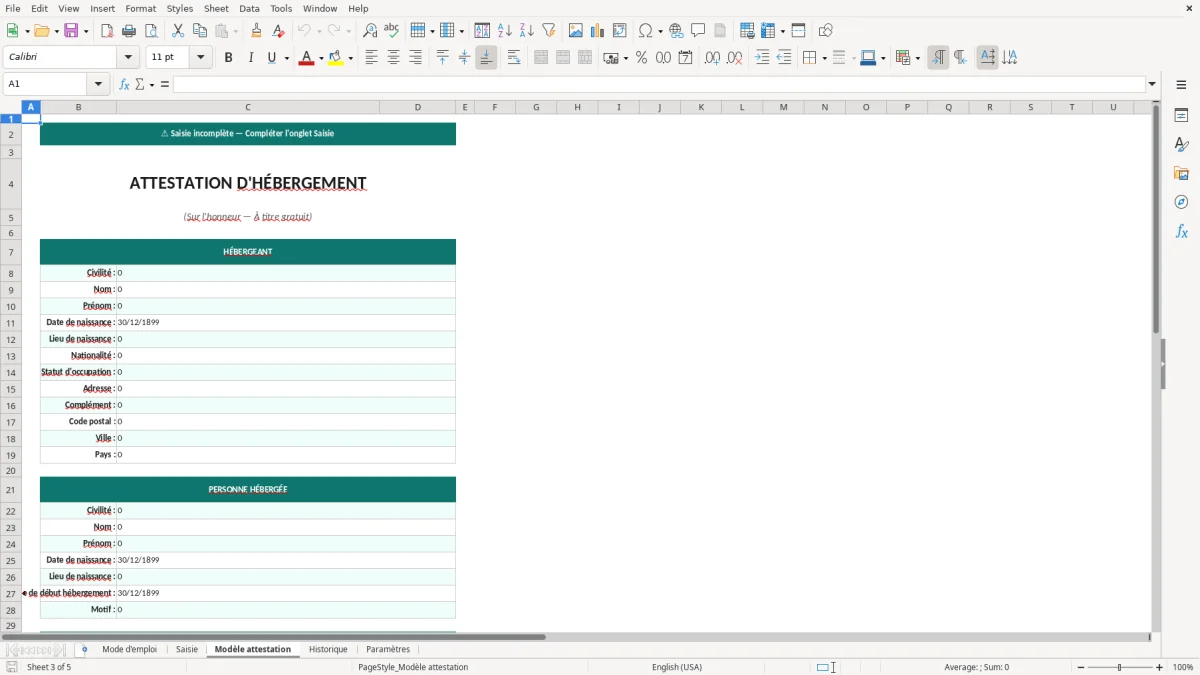The width and height of the screenshot is (1200, 675).
Task: Align cell content to bottom
Action: coord(486,58)
